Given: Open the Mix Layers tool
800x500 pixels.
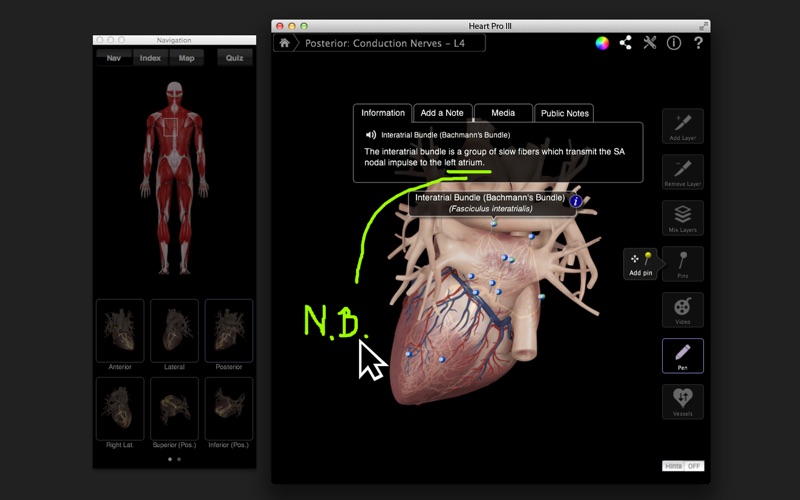Looking at the screenshot, I should pyautogui.click(x=683, y=218).
